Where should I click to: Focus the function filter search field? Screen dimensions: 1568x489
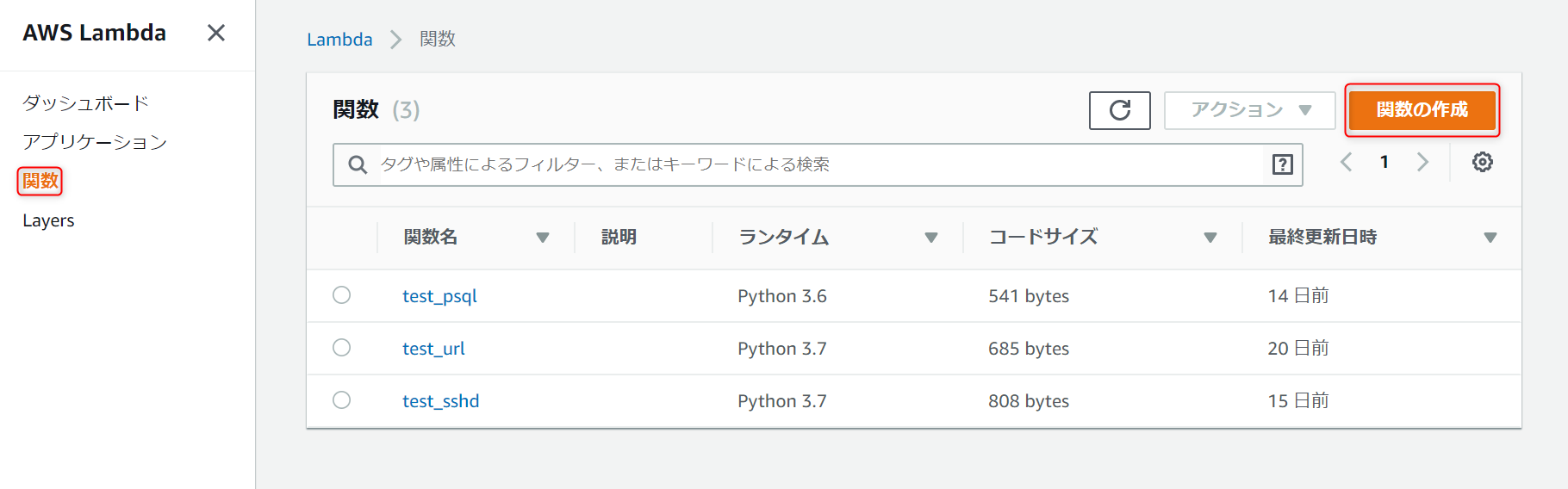[818, 164]
